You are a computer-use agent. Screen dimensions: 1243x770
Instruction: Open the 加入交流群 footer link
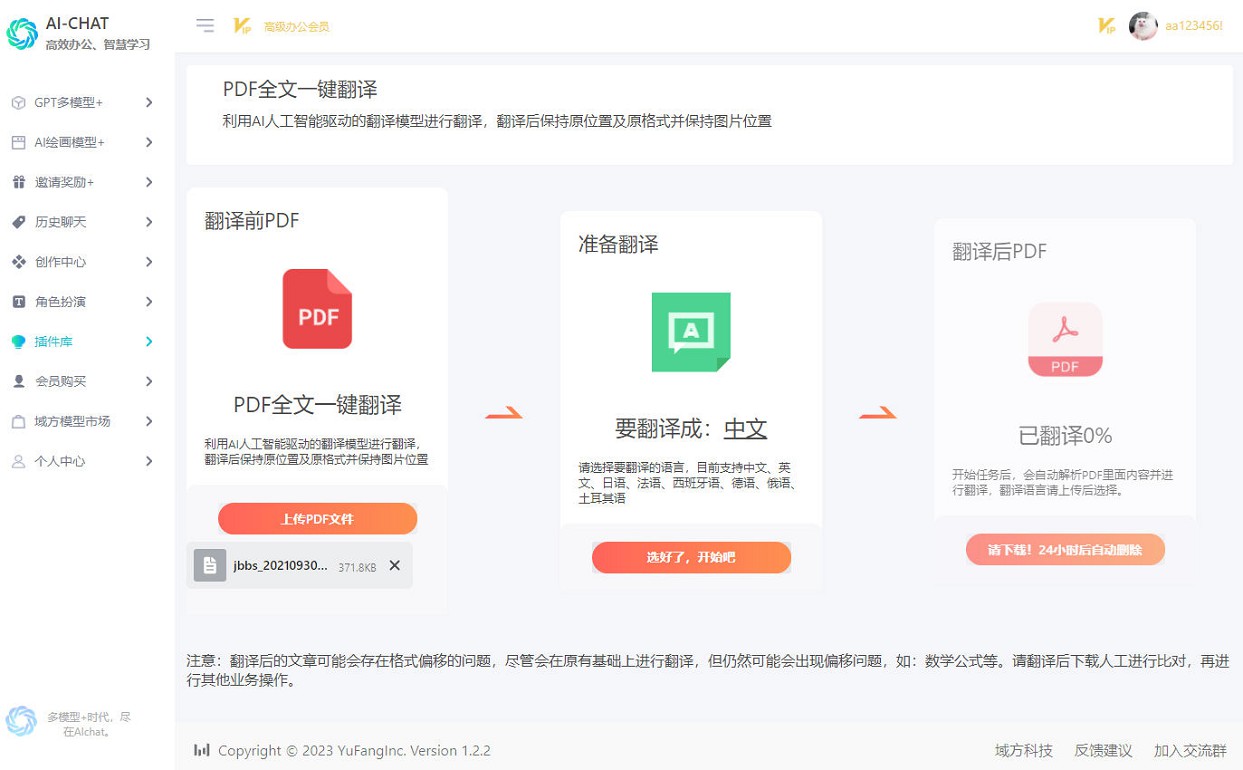(1190, 750)
